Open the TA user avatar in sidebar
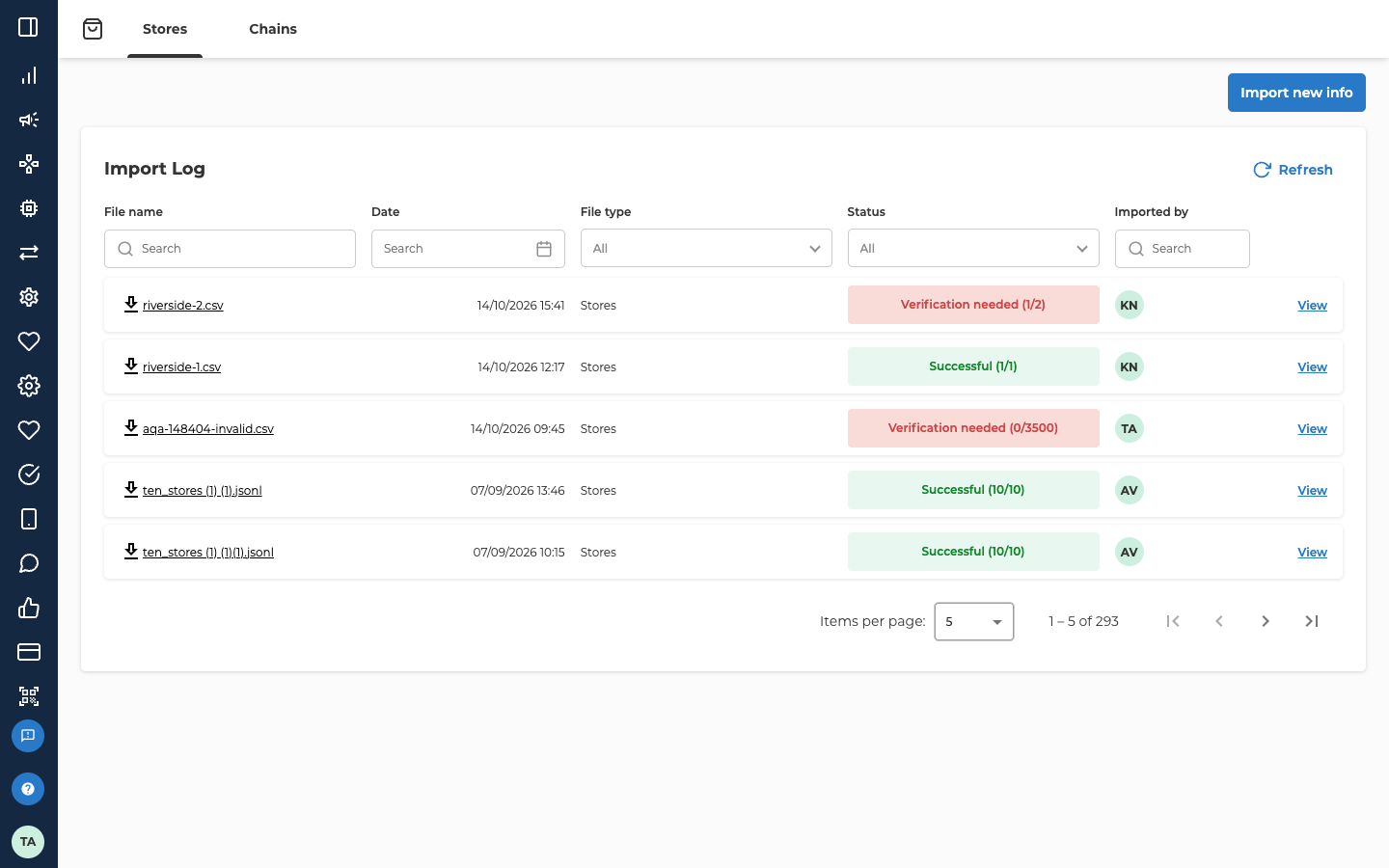This screenshot has height=868, width=1389. coord(28,842)
